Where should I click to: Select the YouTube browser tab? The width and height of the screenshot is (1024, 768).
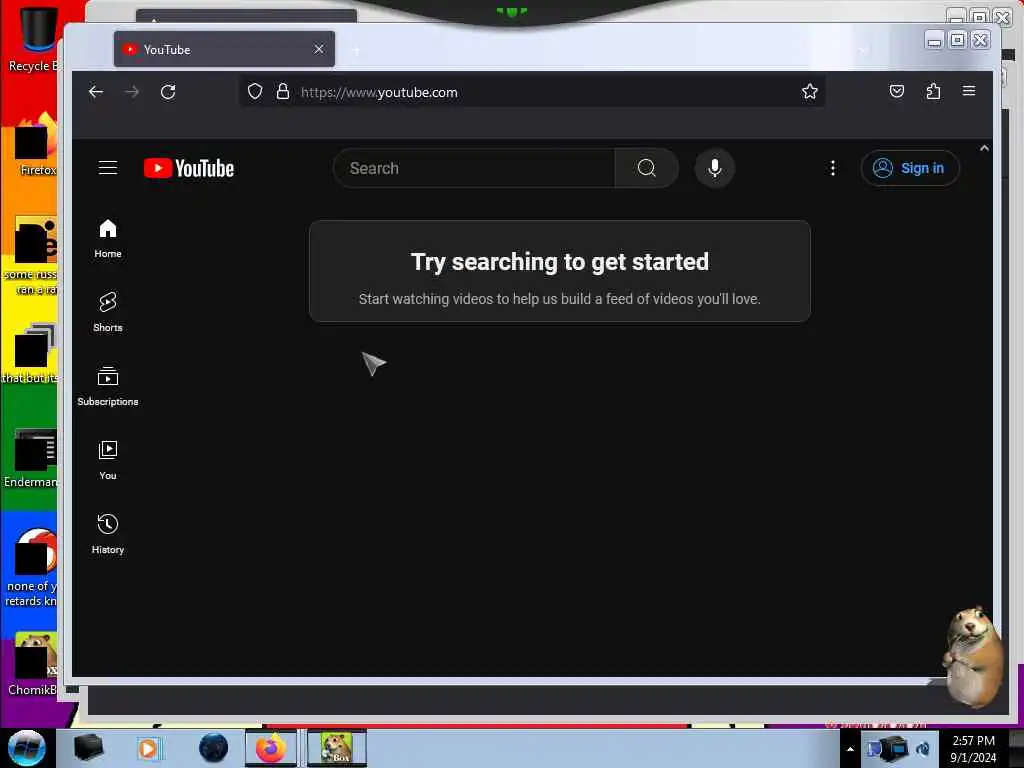(x=224, y=49)
